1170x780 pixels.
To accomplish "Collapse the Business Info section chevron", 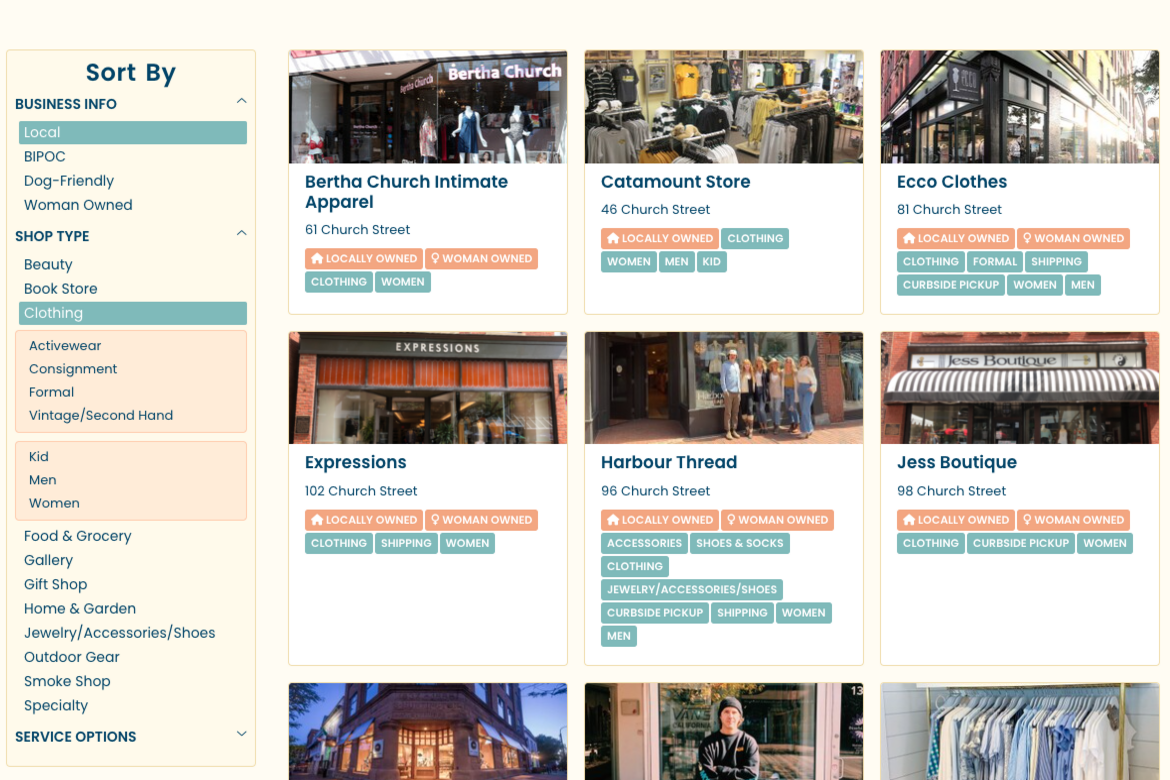I will 241,101.
